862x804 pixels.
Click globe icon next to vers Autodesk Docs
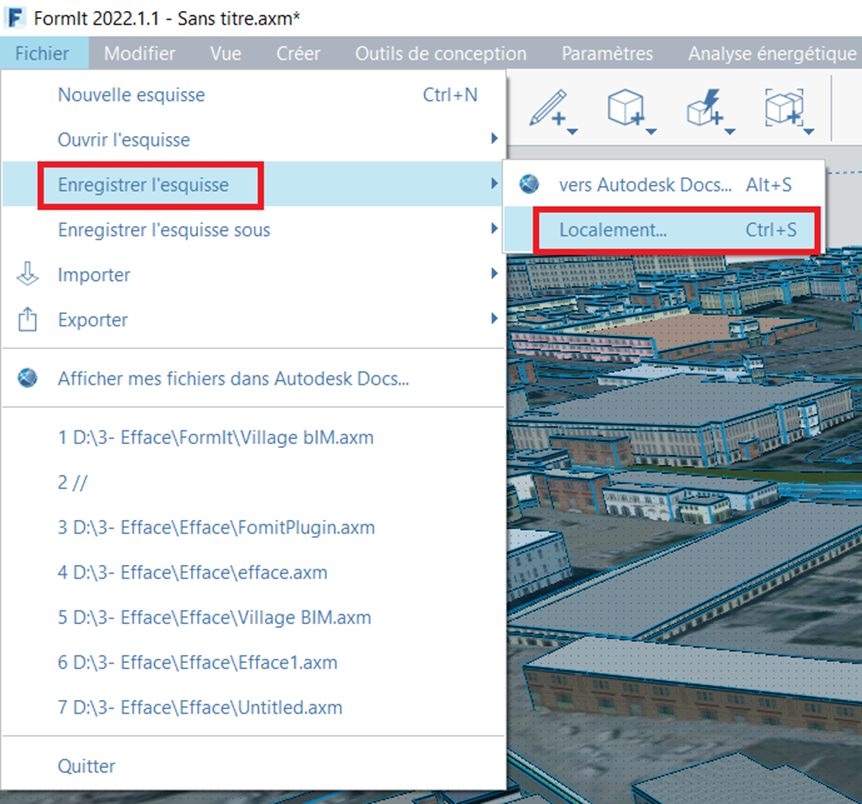point(530,184)
